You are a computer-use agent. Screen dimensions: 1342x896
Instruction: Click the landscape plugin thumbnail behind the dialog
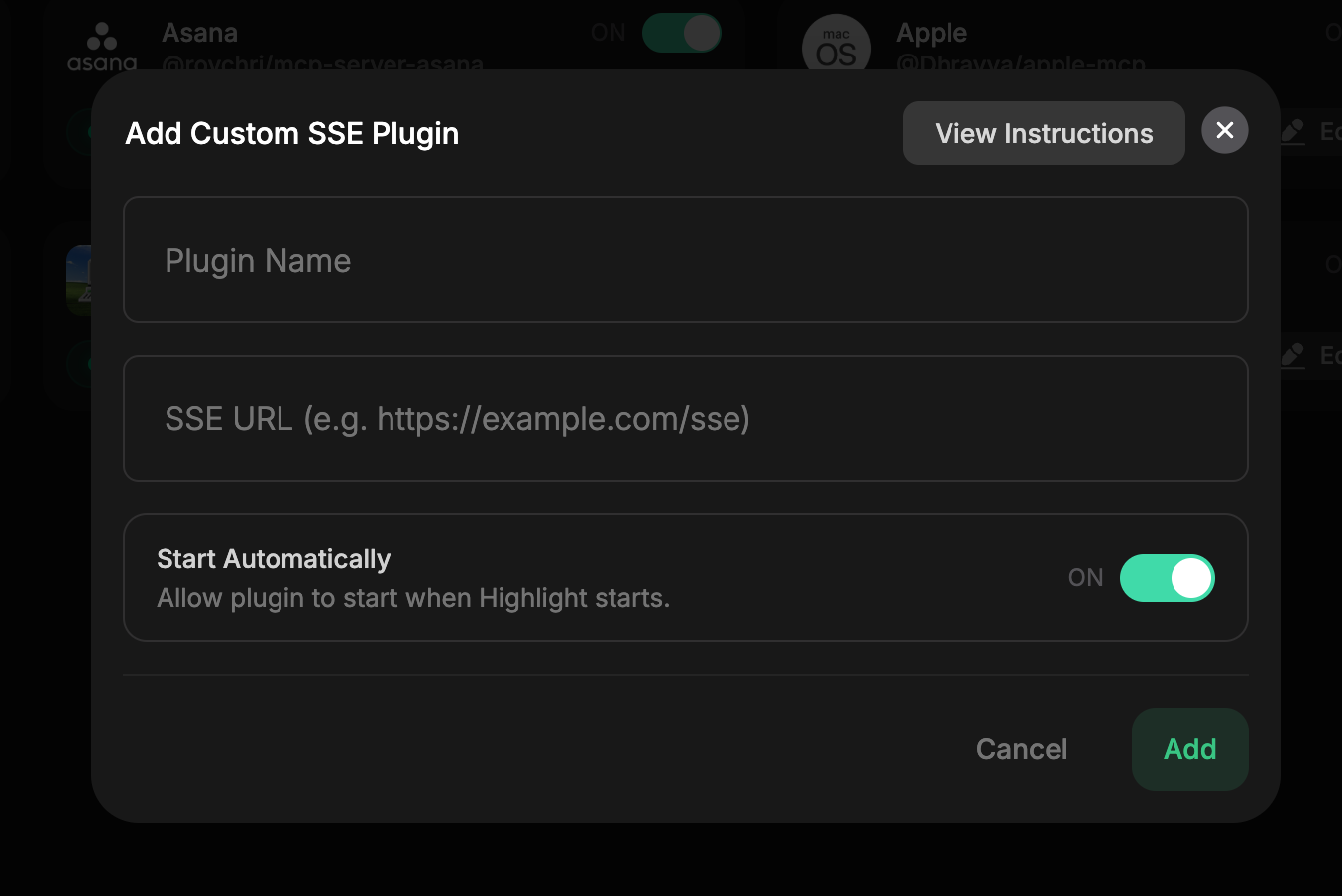(x=78, y=280)
